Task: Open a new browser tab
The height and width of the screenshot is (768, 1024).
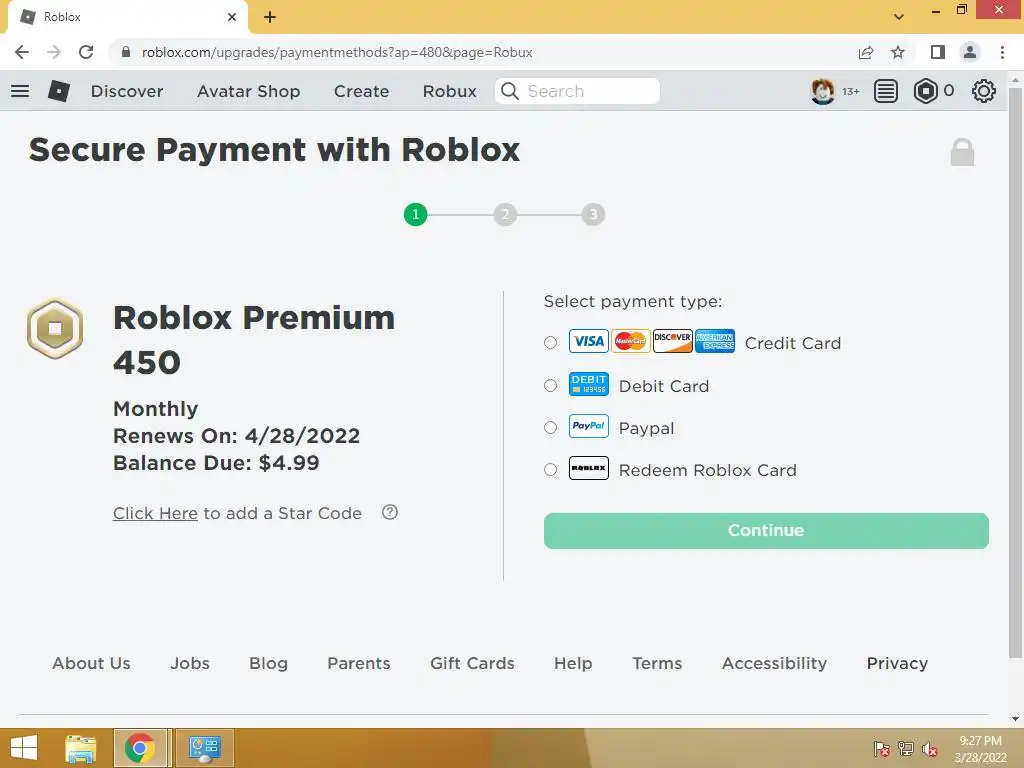Action: [x=270, y=17]
